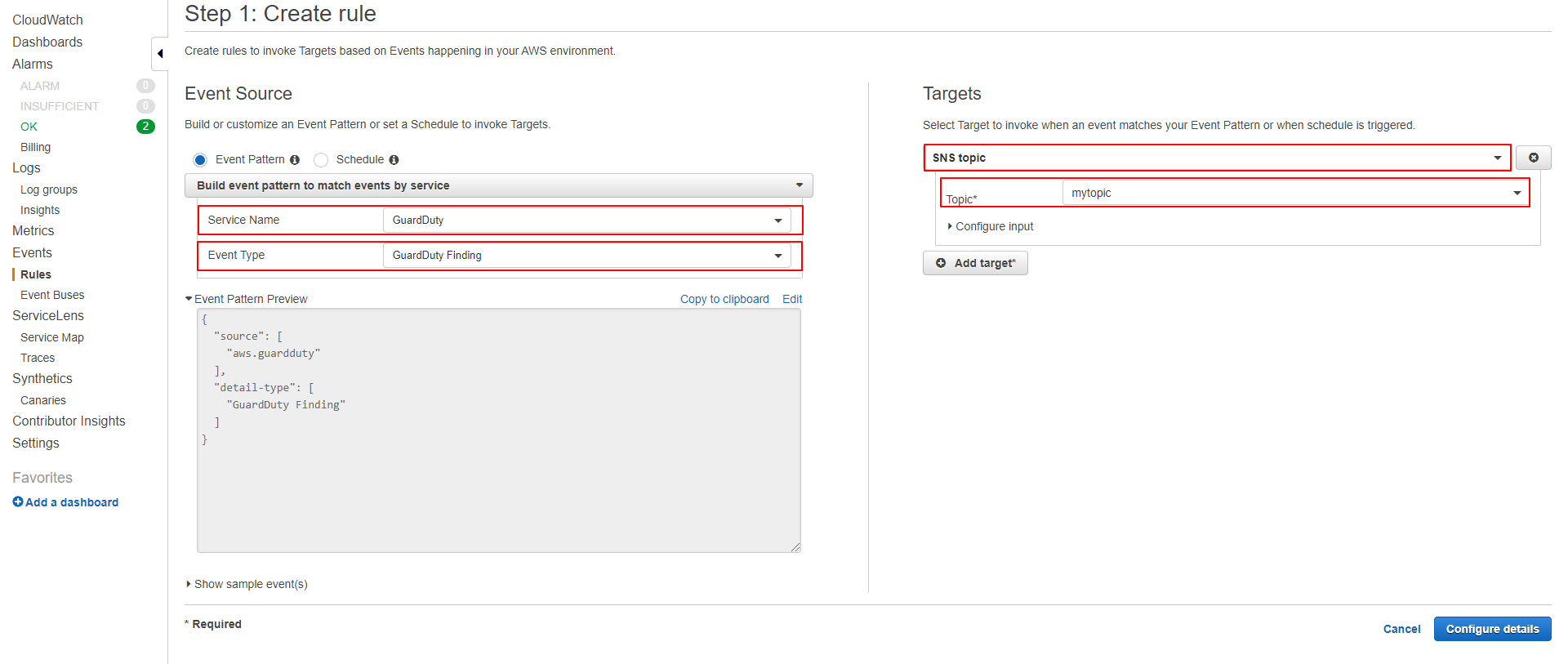Open the Topic mytopic dropdown
1568x664 pixels.
click(x=1295, y=193)
